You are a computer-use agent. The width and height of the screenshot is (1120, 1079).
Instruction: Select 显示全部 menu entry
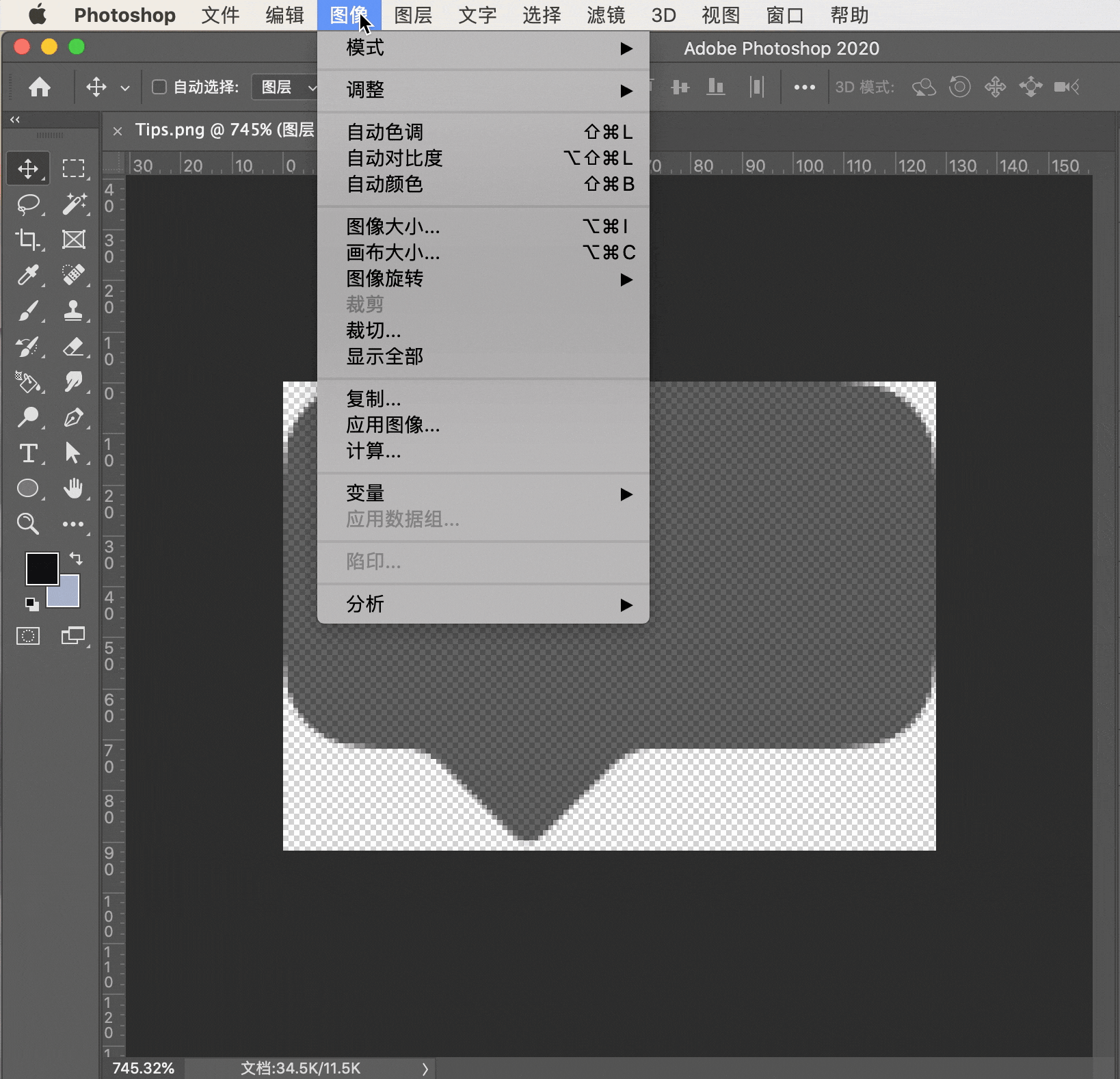[x=483, y=356]
